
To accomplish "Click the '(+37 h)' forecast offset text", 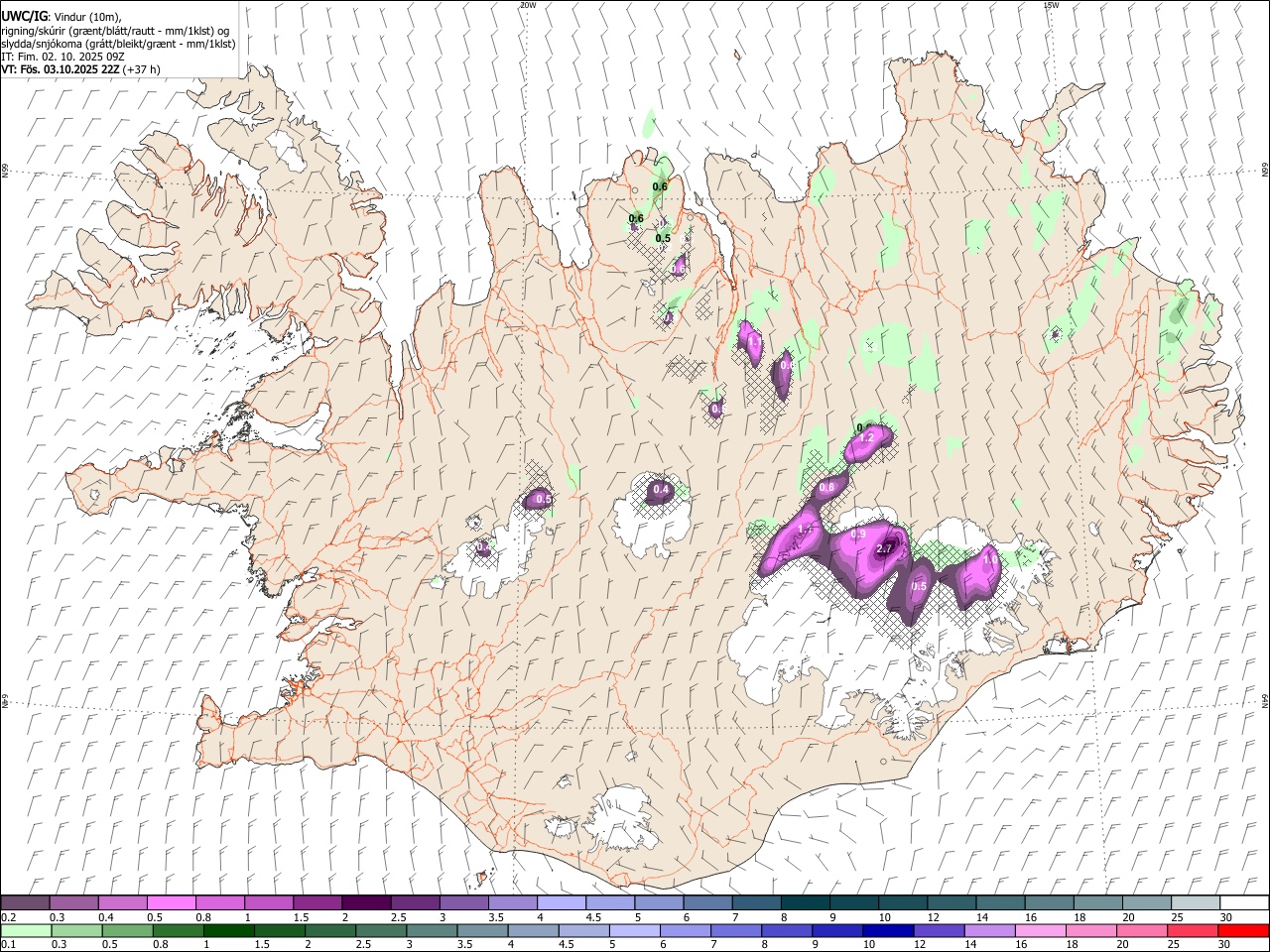I will pos(142,69).
